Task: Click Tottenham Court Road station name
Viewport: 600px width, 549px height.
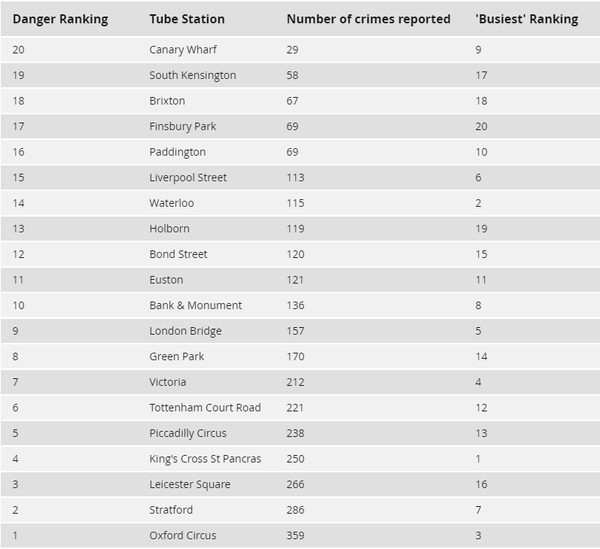Action: (x=205, y=408)
